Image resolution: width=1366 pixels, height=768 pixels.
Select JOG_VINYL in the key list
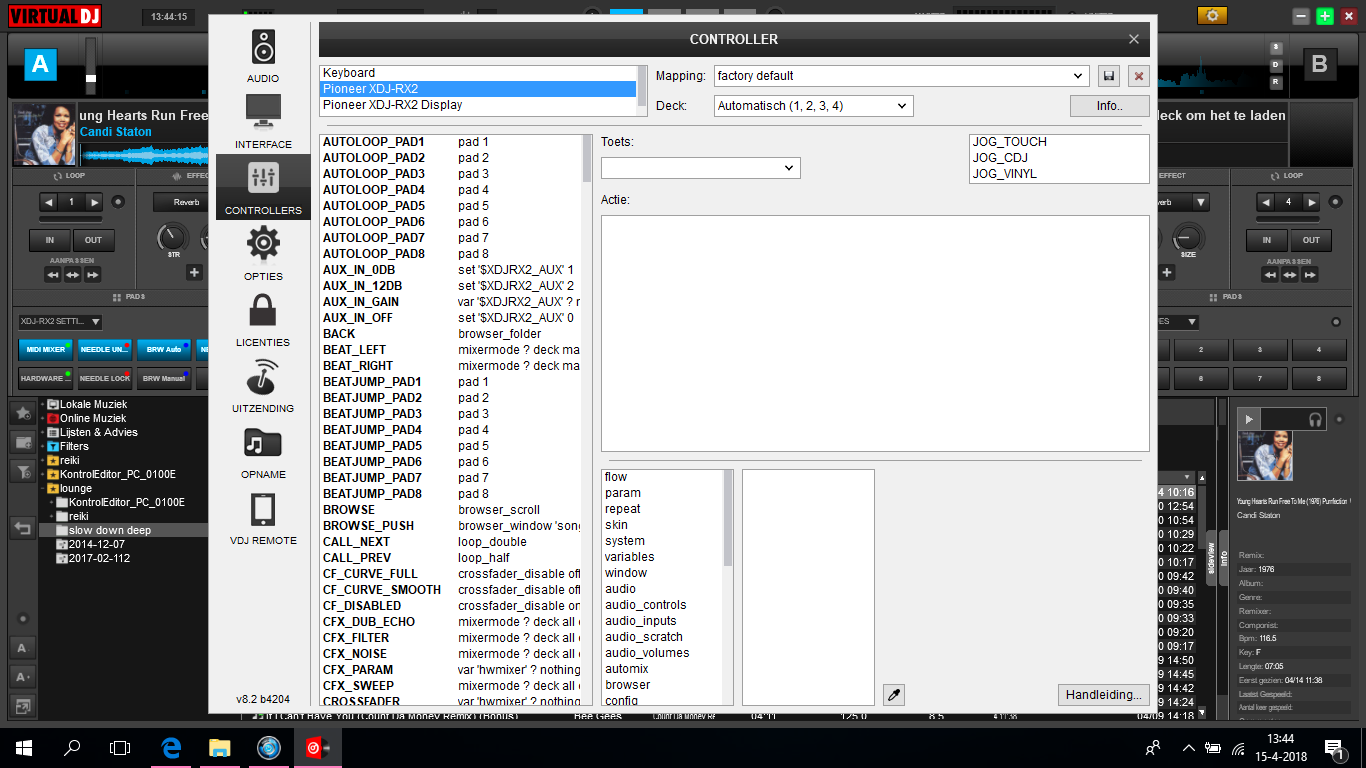pyautogui.click(x=1059, y=174)
